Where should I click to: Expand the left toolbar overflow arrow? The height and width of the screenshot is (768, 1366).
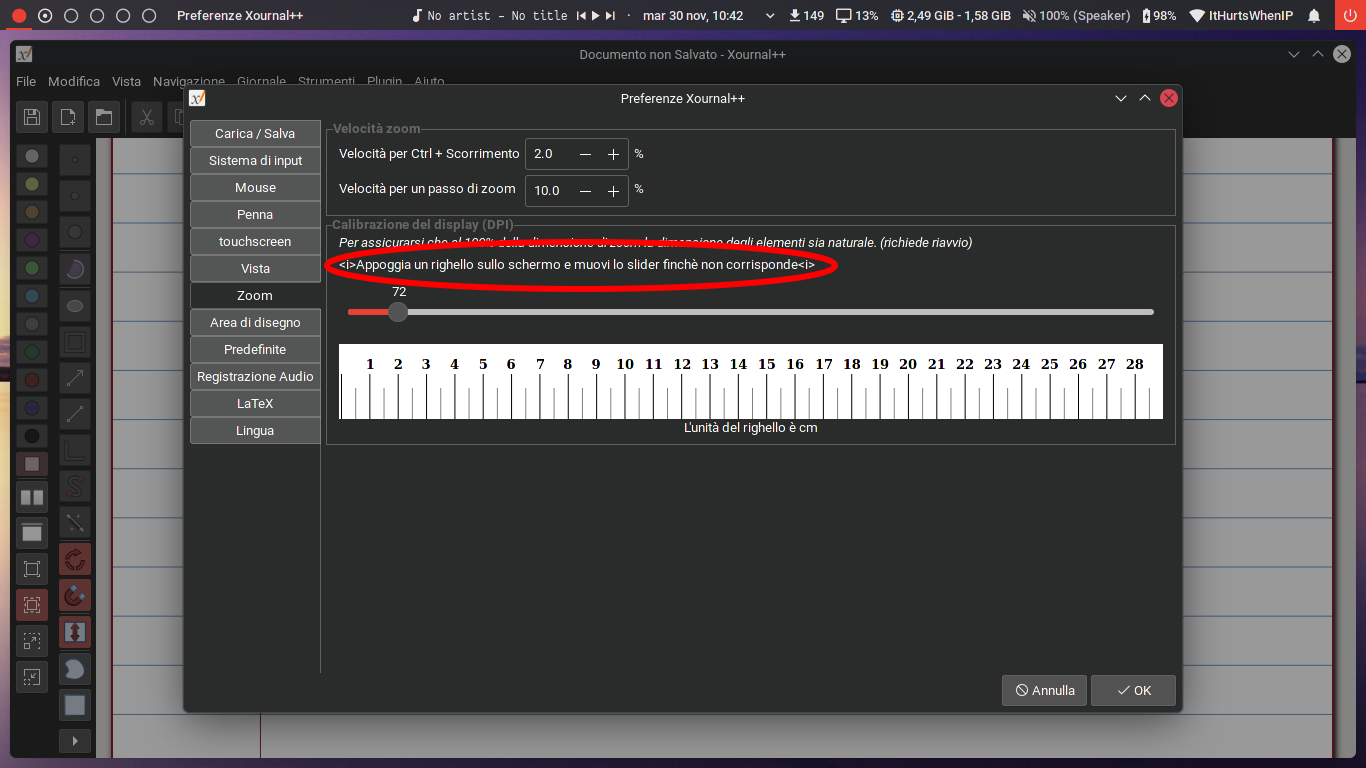pyautogui.click(x=75, y=741)
